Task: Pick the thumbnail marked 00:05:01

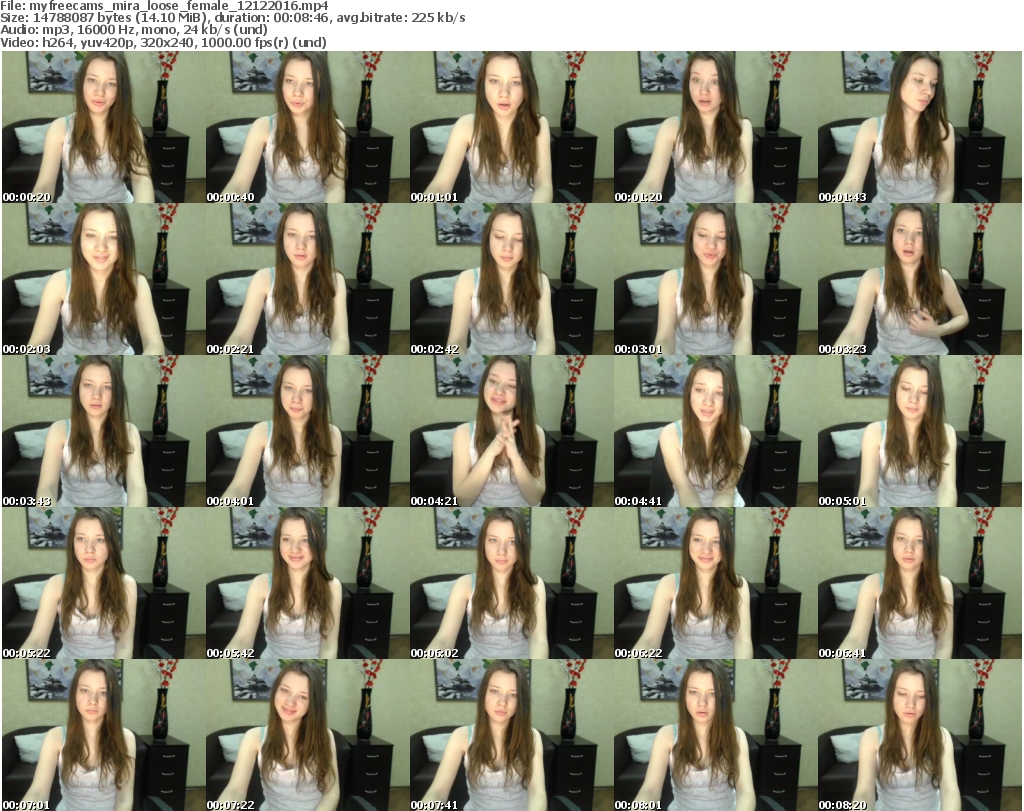Action: (920, 432)
